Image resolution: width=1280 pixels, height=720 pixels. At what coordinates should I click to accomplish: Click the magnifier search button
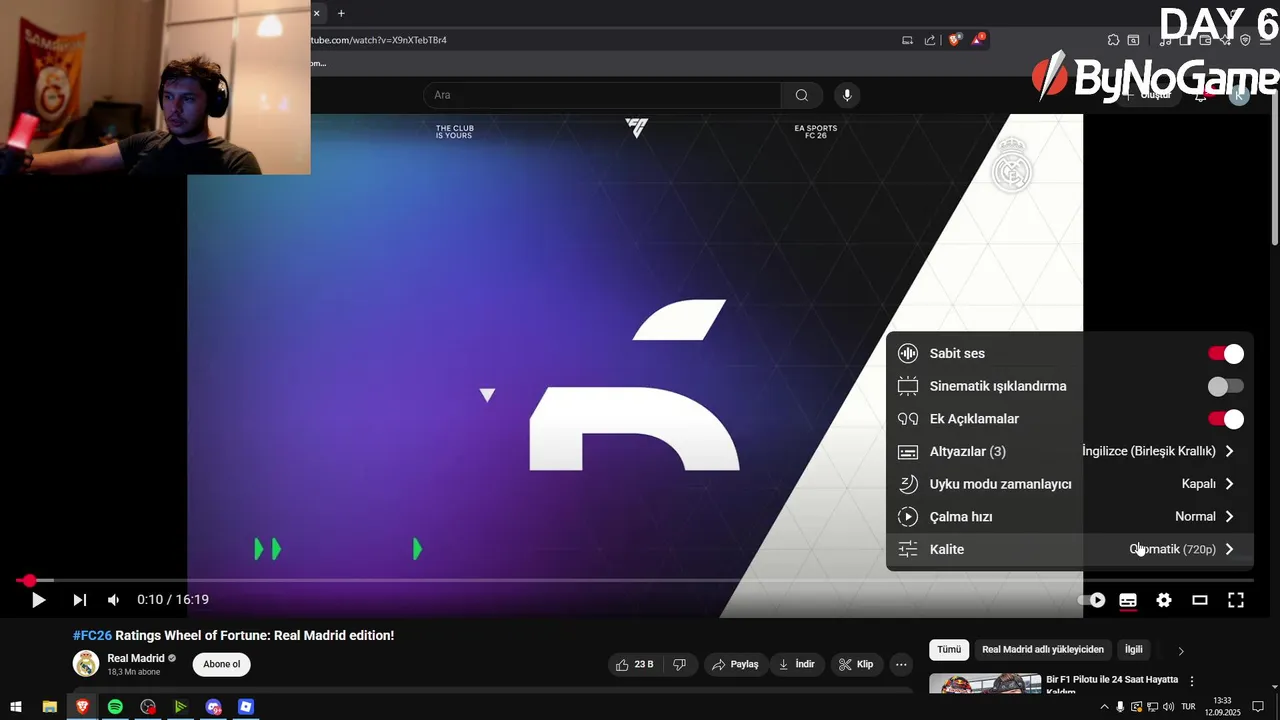click(x=802, y=95)
